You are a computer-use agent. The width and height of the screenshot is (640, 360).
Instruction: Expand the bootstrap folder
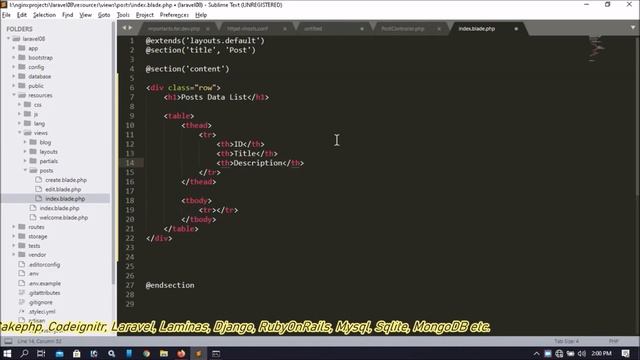point(14,58)
